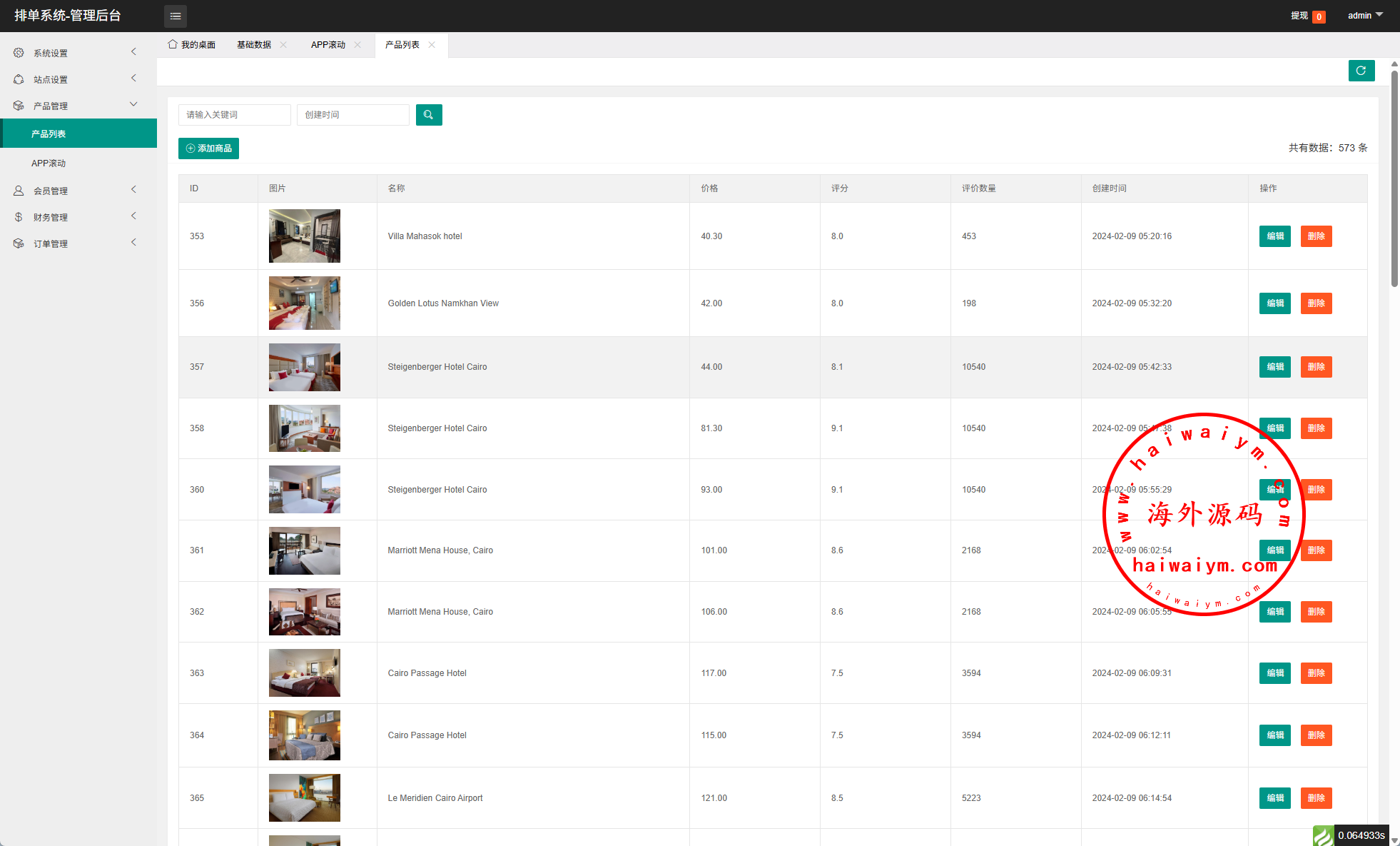This screenshot has height=846, width=1400.
Task: Select APP滚动 in the sidebar submenu
Action: click(x=49, y=163)
